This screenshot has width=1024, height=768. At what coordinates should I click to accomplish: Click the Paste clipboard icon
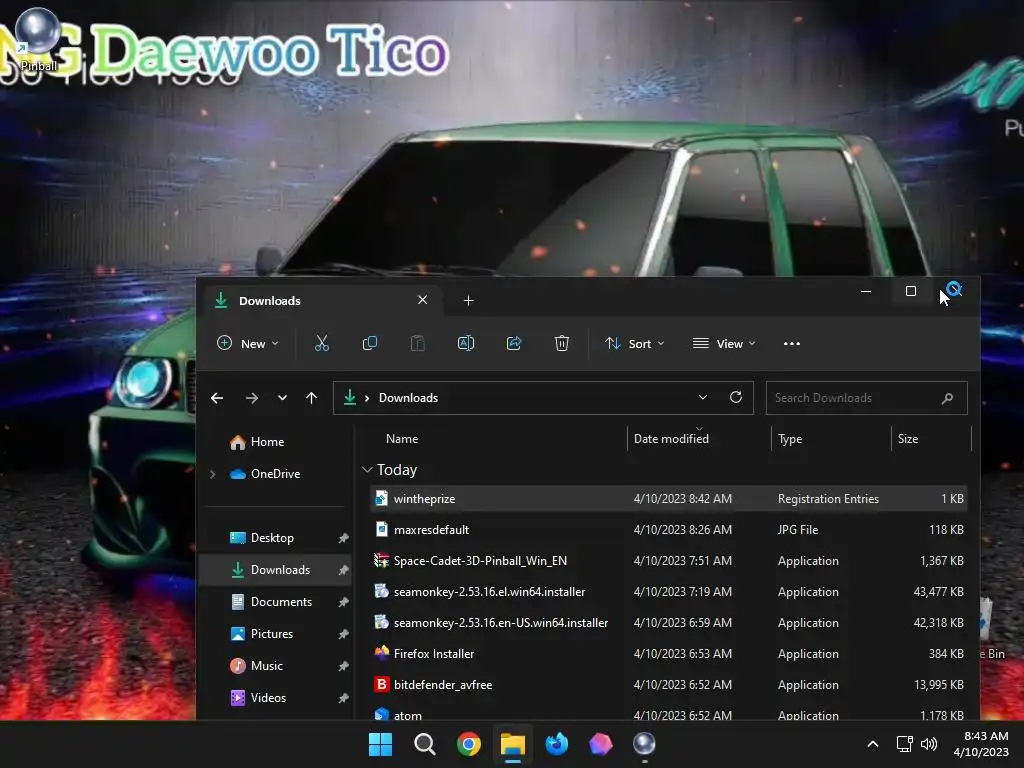tap(417, 344)
